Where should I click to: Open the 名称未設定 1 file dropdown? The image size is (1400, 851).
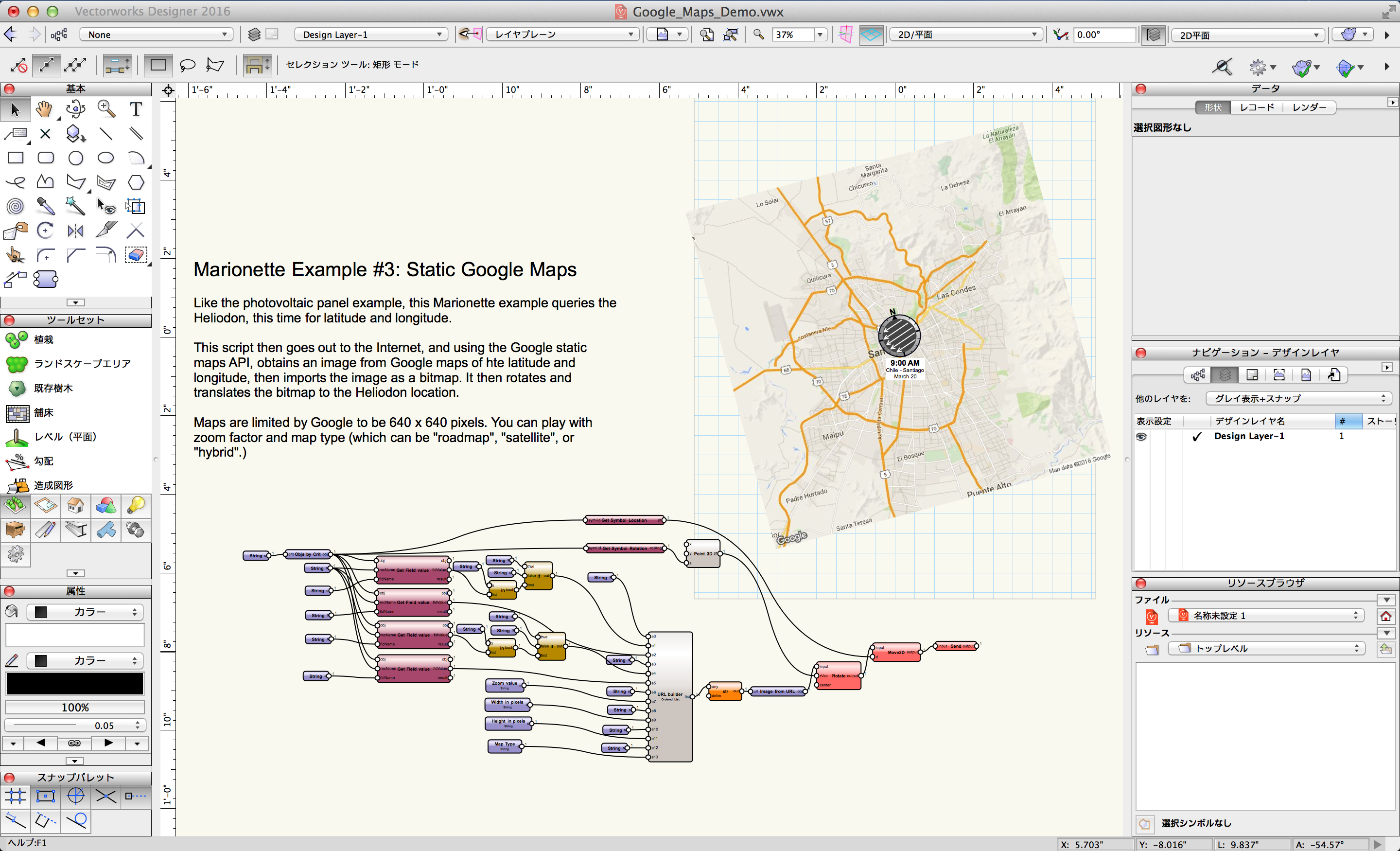click(x=1265, y=616)
